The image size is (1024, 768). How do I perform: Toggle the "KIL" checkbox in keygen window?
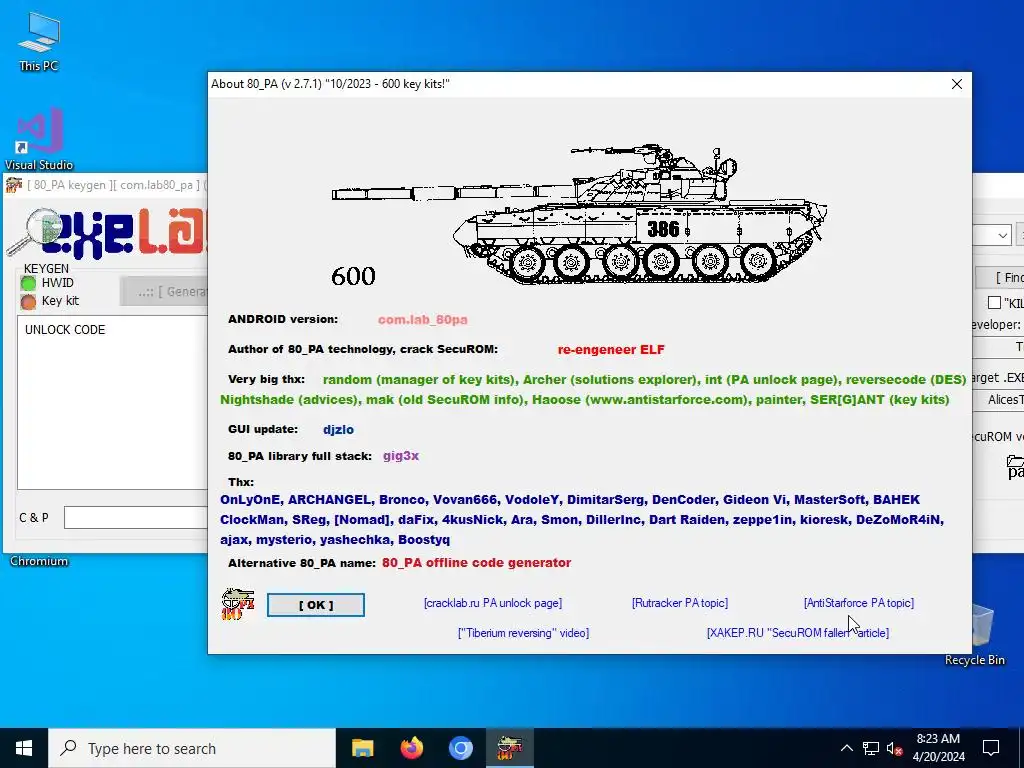pyautogui.click(x=994, y=302)
